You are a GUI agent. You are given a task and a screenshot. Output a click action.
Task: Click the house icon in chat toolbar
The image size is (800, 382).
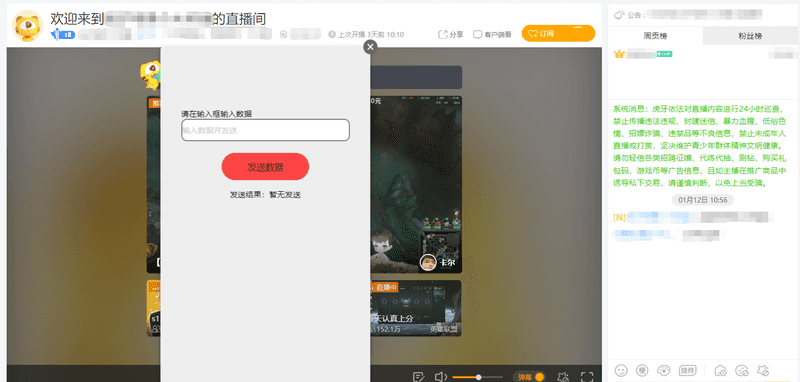tap(720, 370)
